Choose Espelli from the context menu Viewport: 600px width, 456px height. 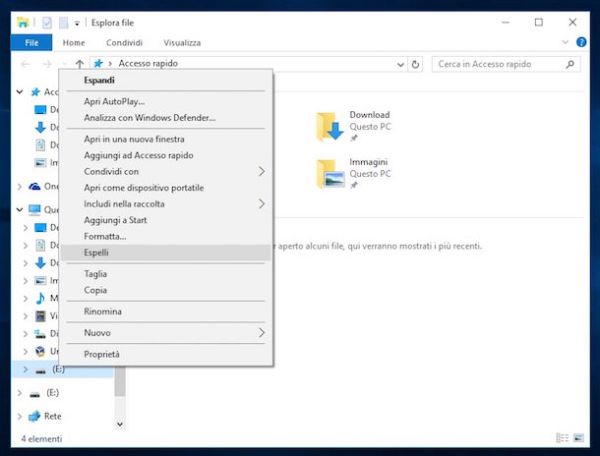click(x=96, y=254)
